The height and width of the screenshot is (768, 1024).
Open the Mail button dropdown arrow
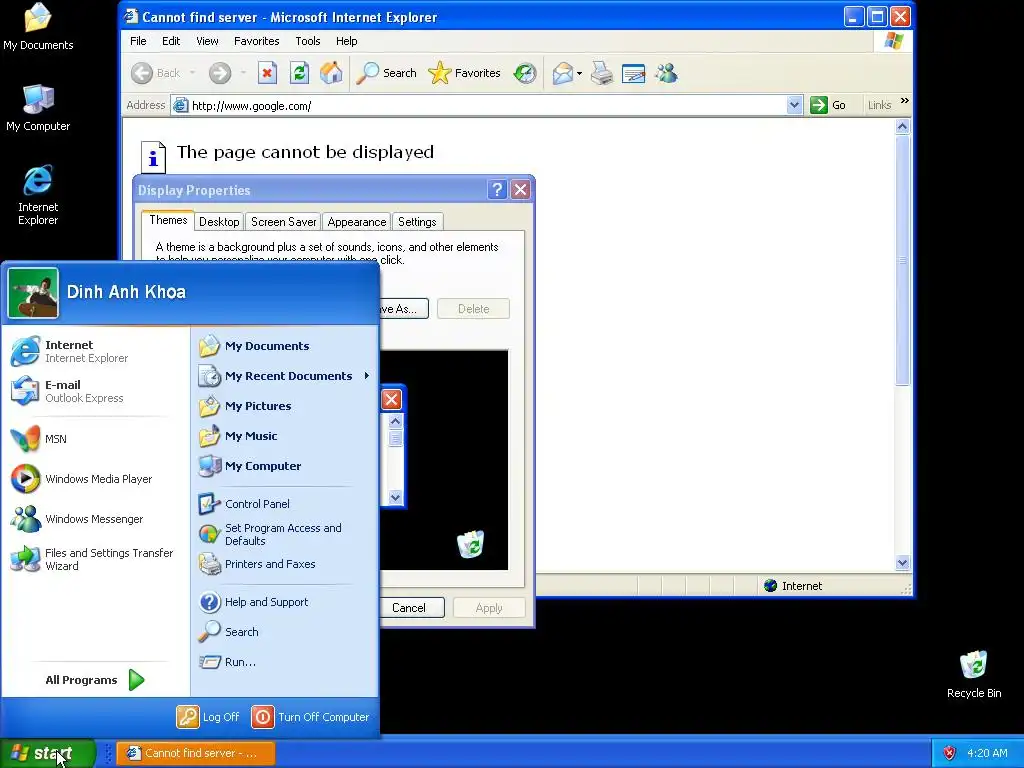[579, 73]
